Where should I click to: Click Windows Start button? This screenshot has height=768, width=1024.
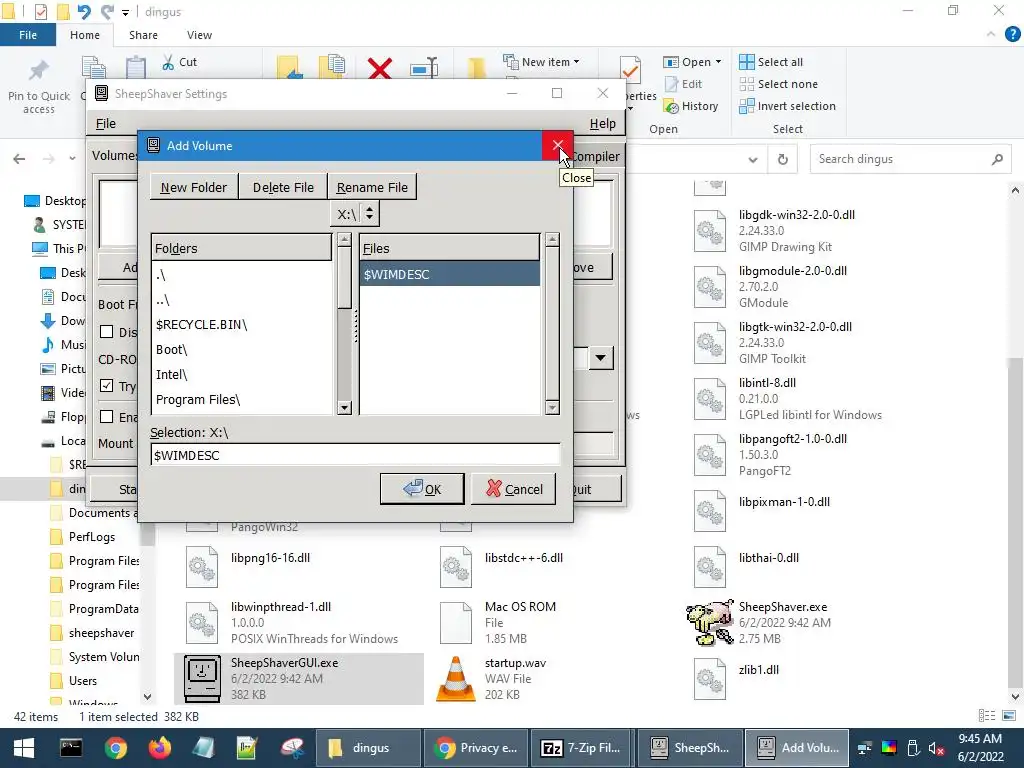[x=24, y=748]
